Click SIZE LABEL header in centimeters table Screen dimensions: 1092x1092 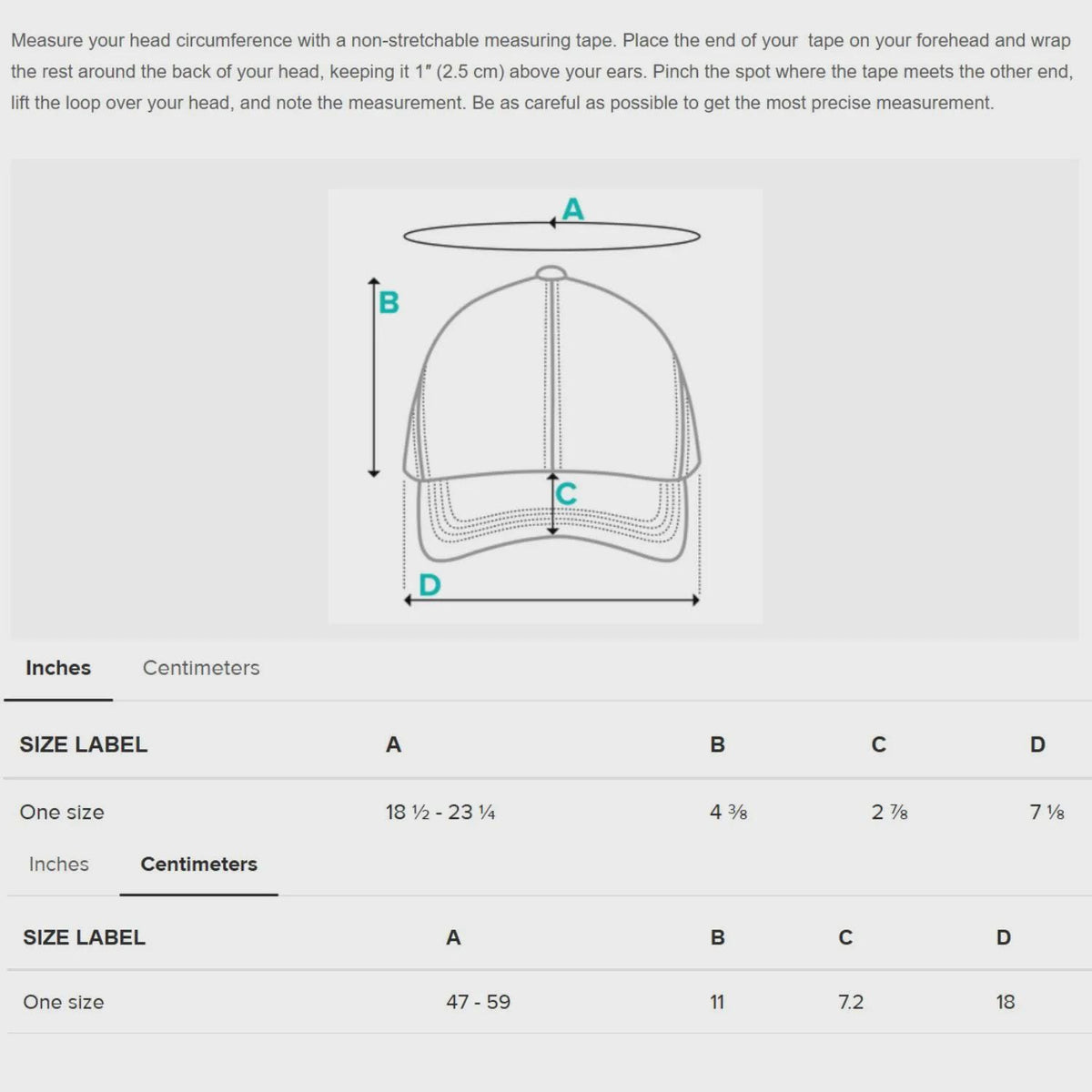click(x=84, y=937)
